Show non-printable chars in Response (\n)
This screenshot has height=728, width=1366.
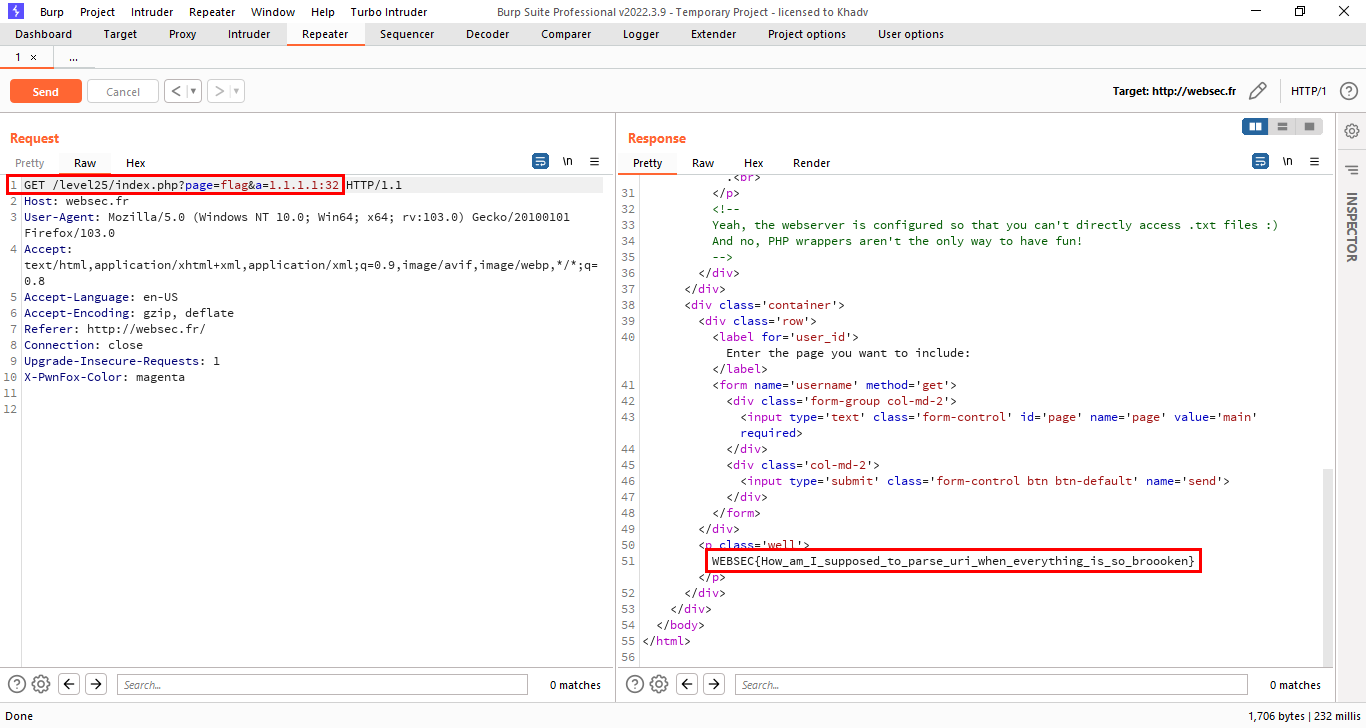1287,161
